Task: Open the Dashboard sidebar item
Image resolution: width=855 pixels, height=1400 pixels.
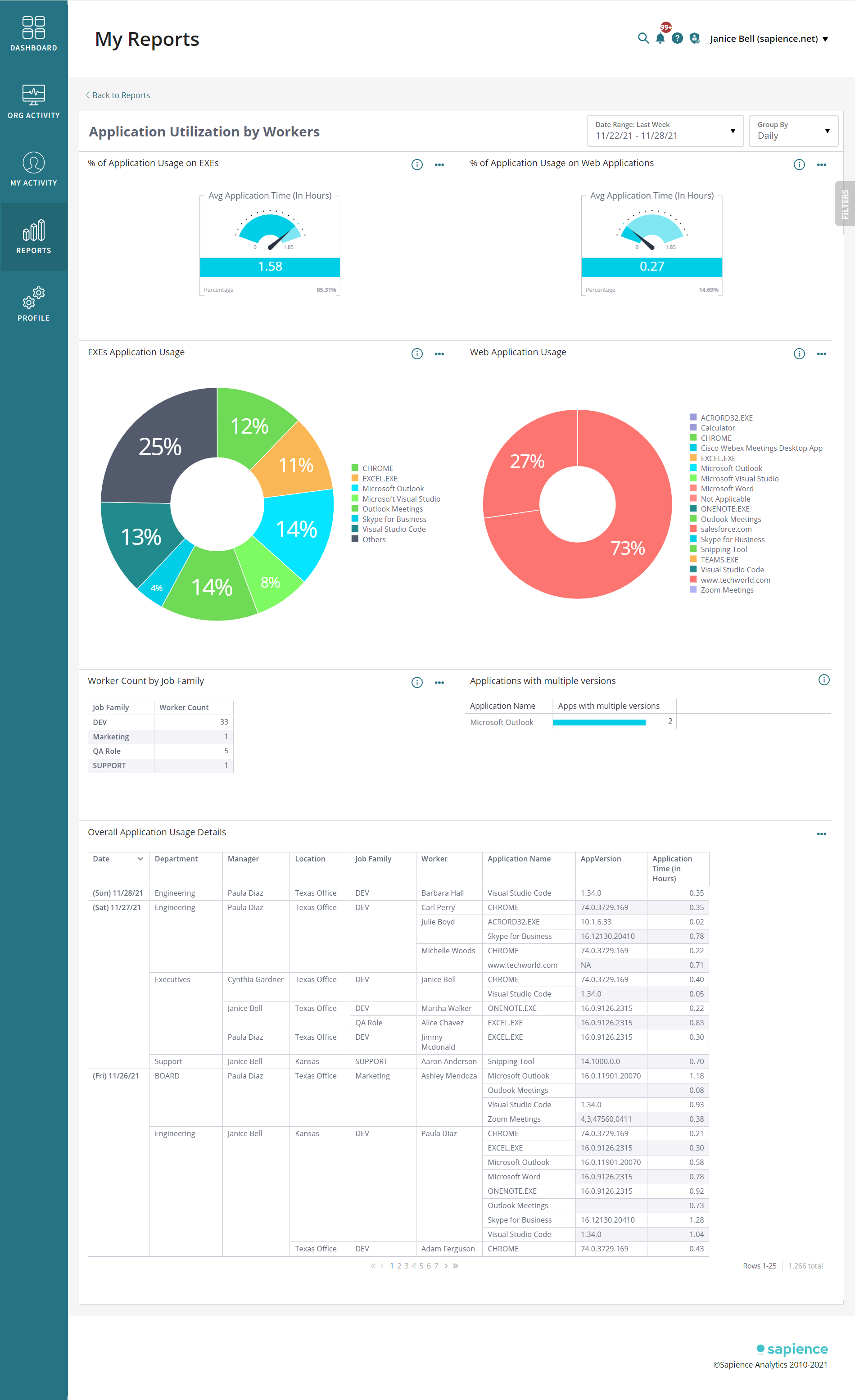Action: 33,34
